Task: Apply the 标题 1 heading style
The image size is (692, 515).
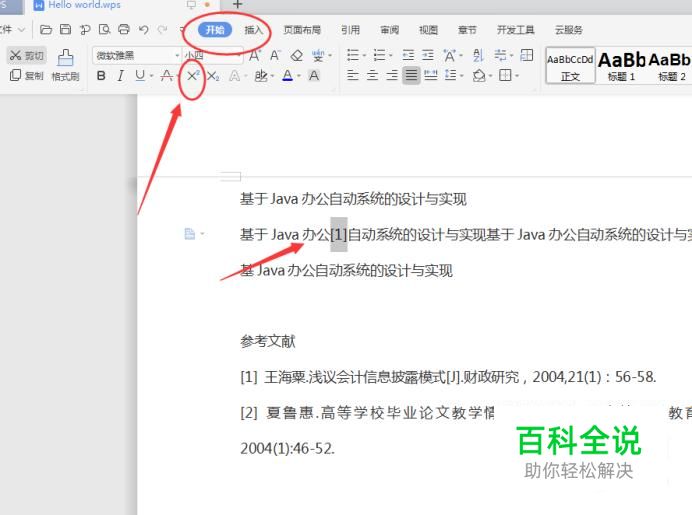Action: click(x=621, y=66)
